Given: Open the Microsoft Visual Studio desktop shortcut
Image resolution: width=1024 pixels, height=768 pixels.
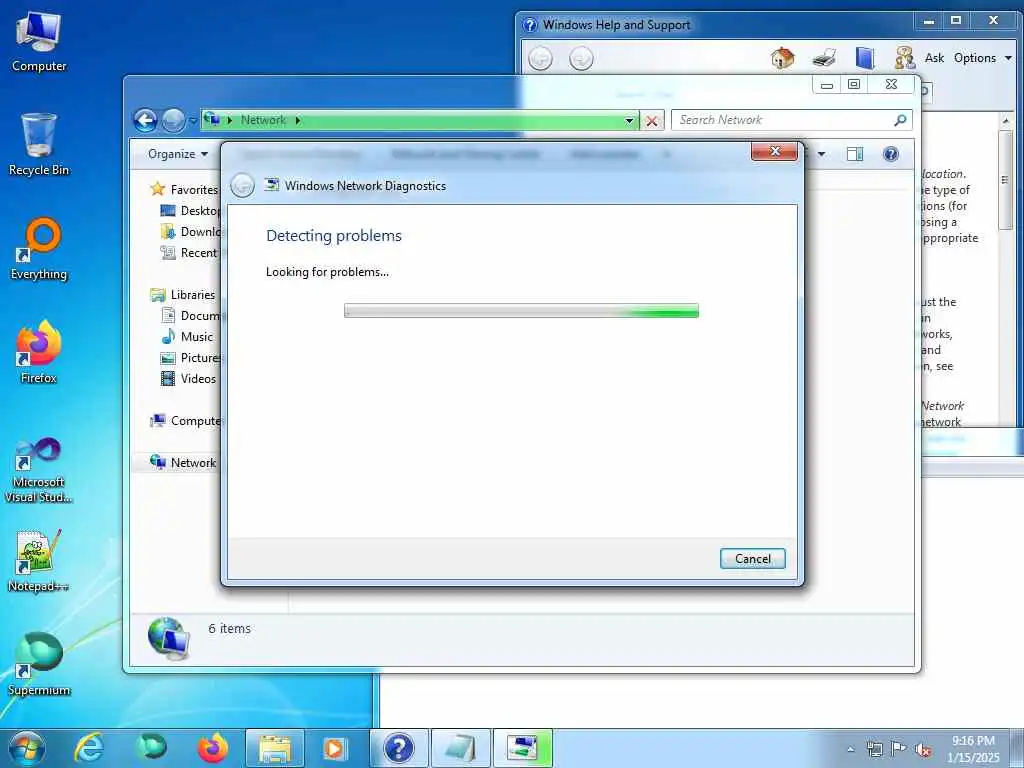Looking at the screenshot, I should [39, 470].
